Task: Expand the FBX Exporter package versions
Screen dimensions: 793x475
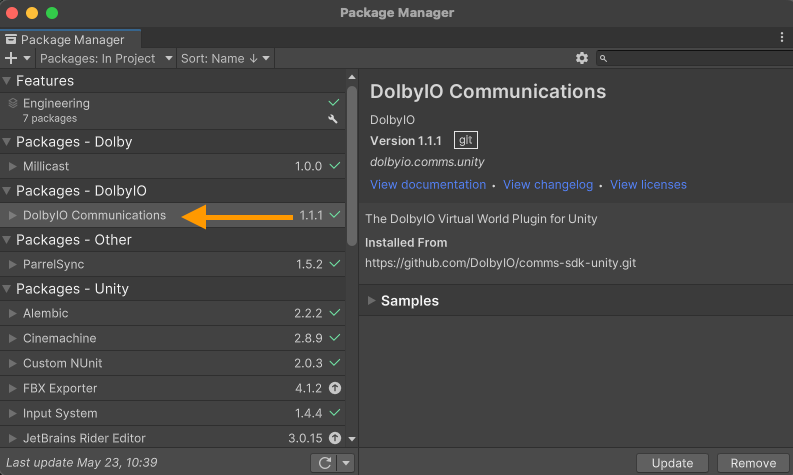Action: coord(13,388)
